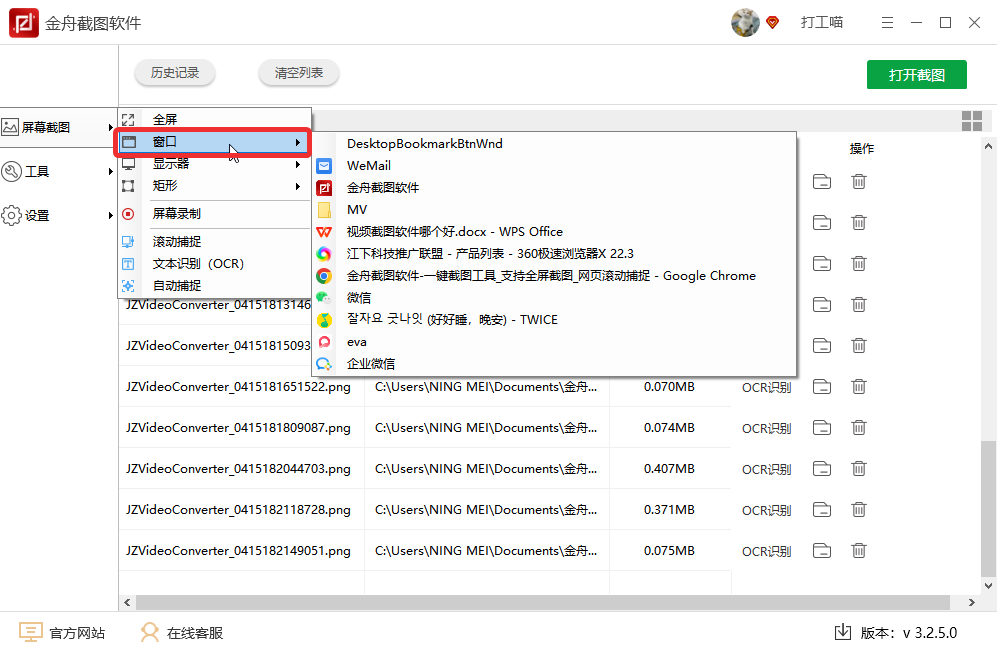Pick the eva window from the list

point(554,342)
